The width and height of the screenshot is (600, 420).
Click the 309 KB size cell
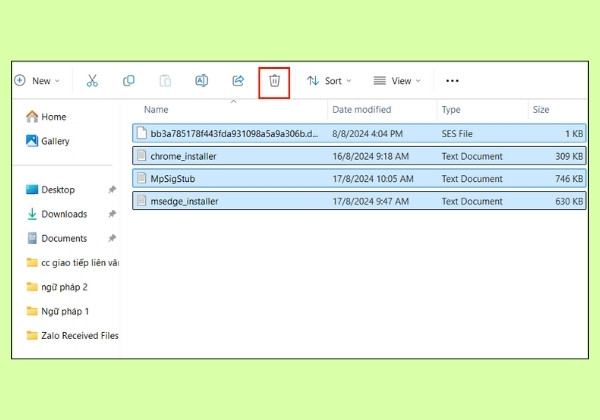569,156
